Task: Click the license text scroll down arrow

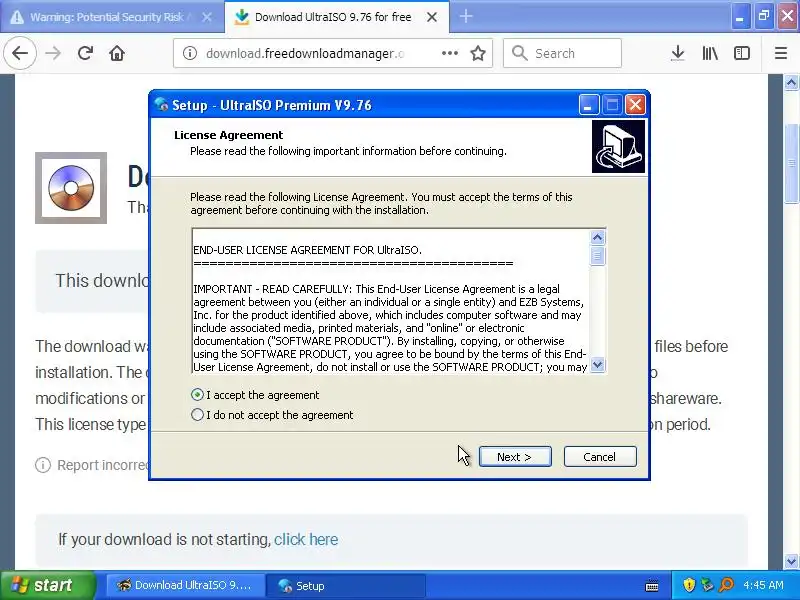Action: pyautogui.click(x=597, y=365)
